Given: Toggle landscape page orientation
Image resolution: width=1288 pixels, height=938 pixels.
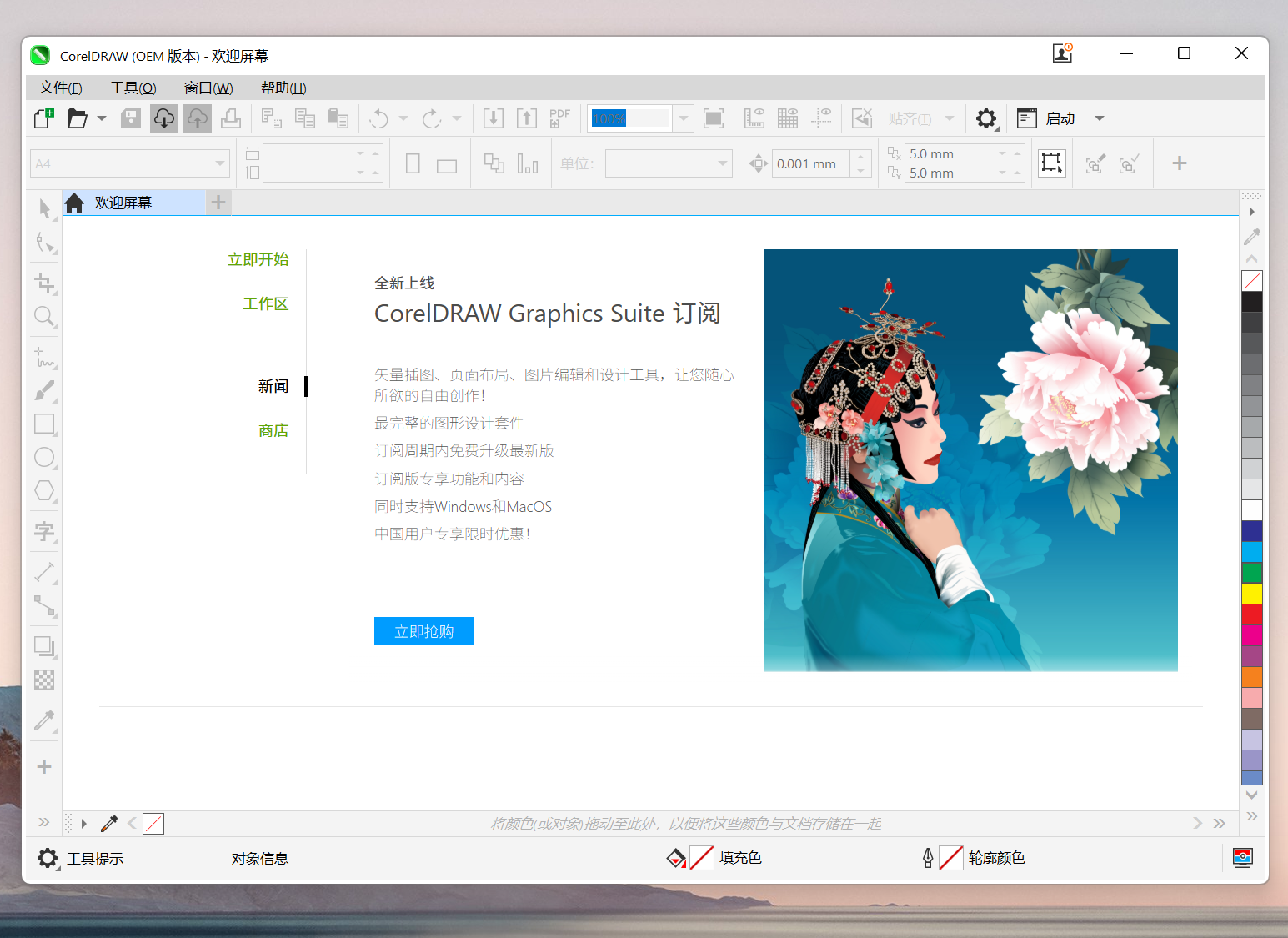Looking at the screenshot, I should [x=447, y=166].
